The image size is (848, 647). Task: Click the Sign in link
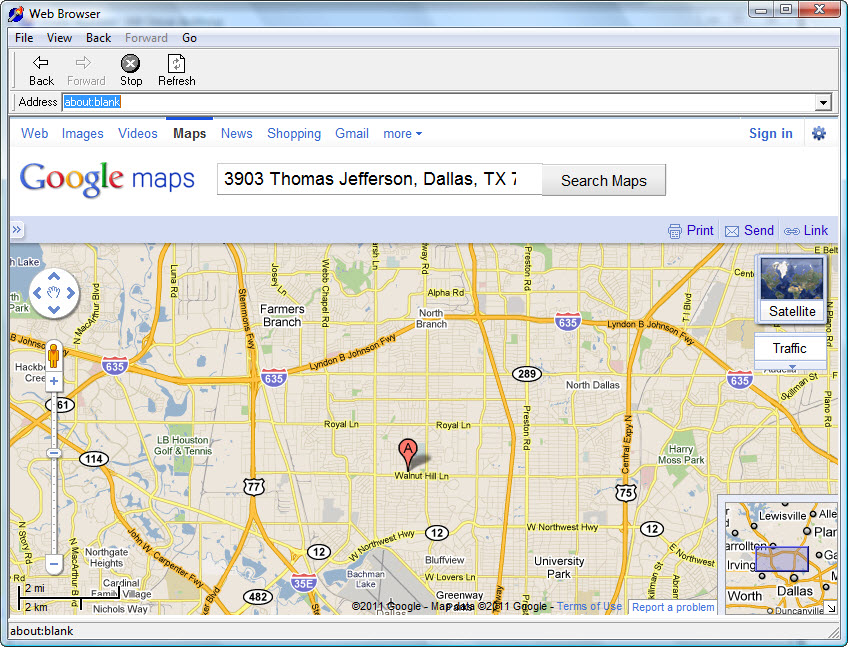coord(771,133)
